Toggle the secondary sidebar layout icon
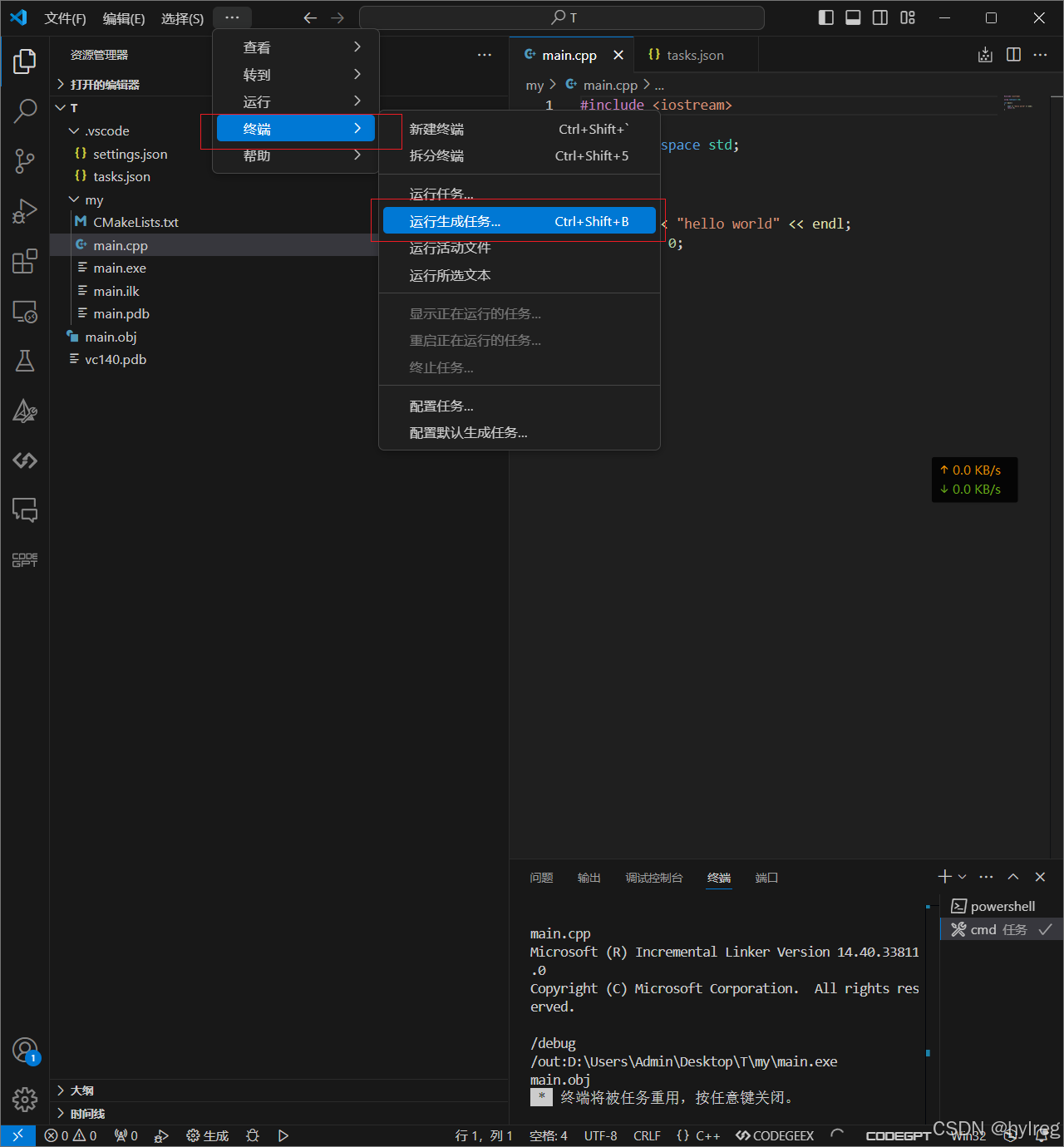1064x1147 pixels. (880, 17)
